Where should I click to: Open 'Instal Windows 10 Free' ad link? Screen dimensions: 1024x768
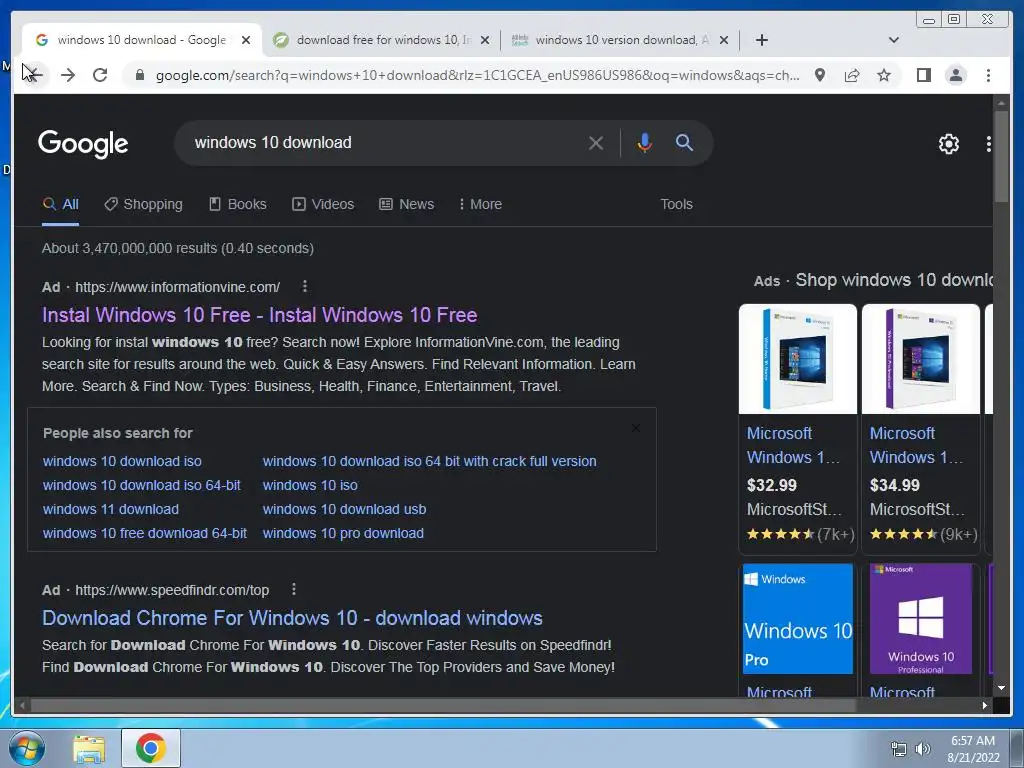coord(259,315)
